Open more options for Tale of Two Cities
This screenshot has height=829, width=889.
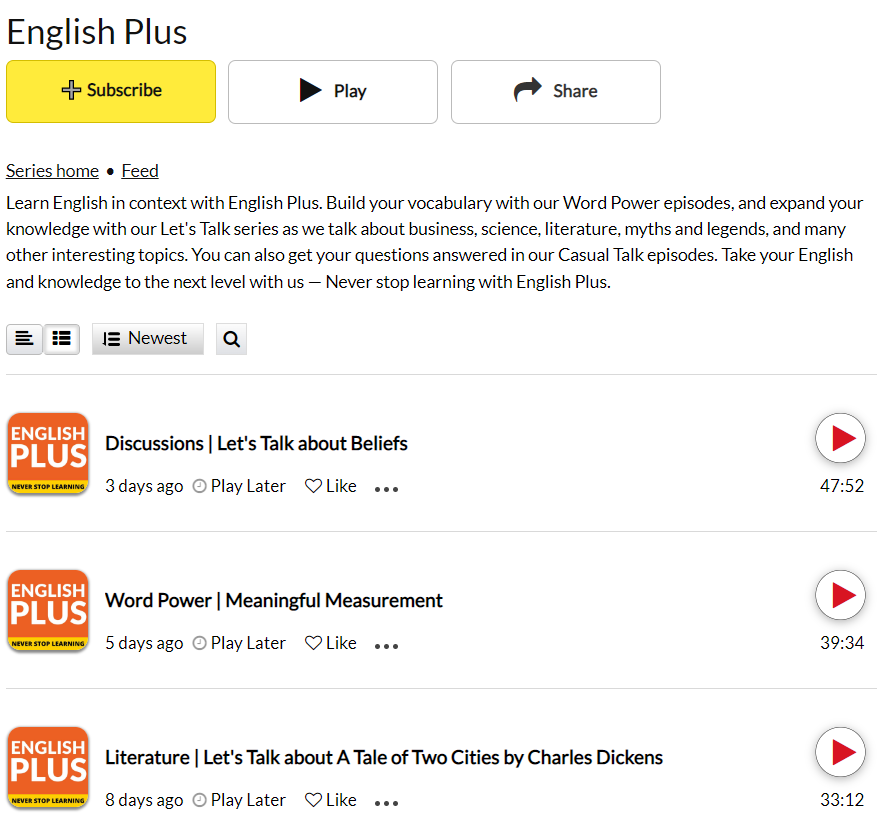coord(387,803)
